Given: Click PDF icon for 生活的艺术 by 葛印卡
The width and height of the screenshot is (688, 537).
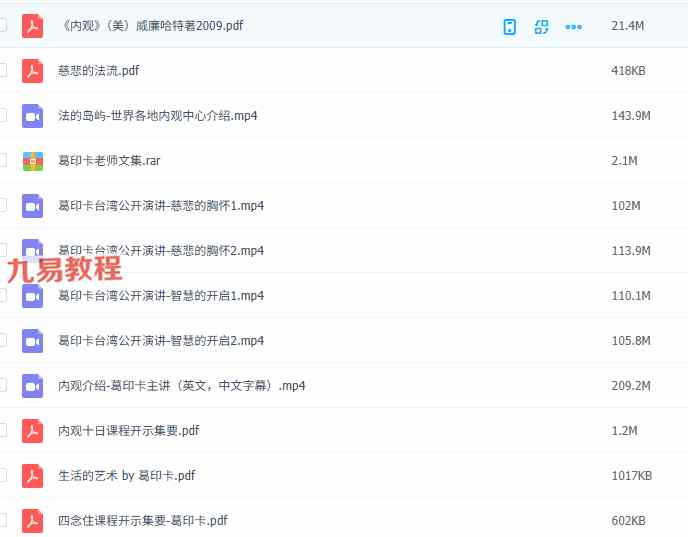Looking at the screenshot, I should (x=33, y=476).
